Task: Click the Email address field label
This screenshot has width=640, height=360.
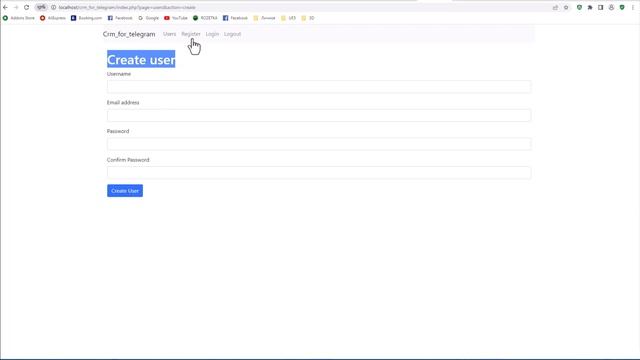Action: click(123, 102)
